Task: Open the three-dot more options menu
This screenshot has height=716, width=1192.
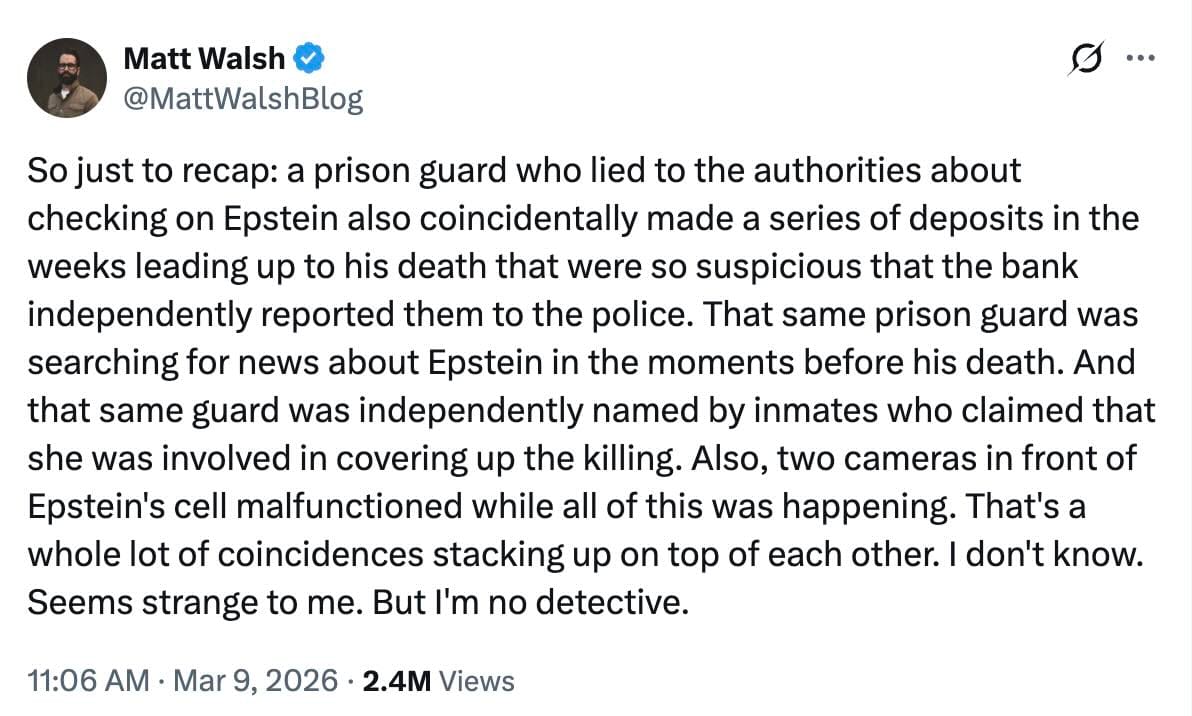Action: tap(1141, 58)
